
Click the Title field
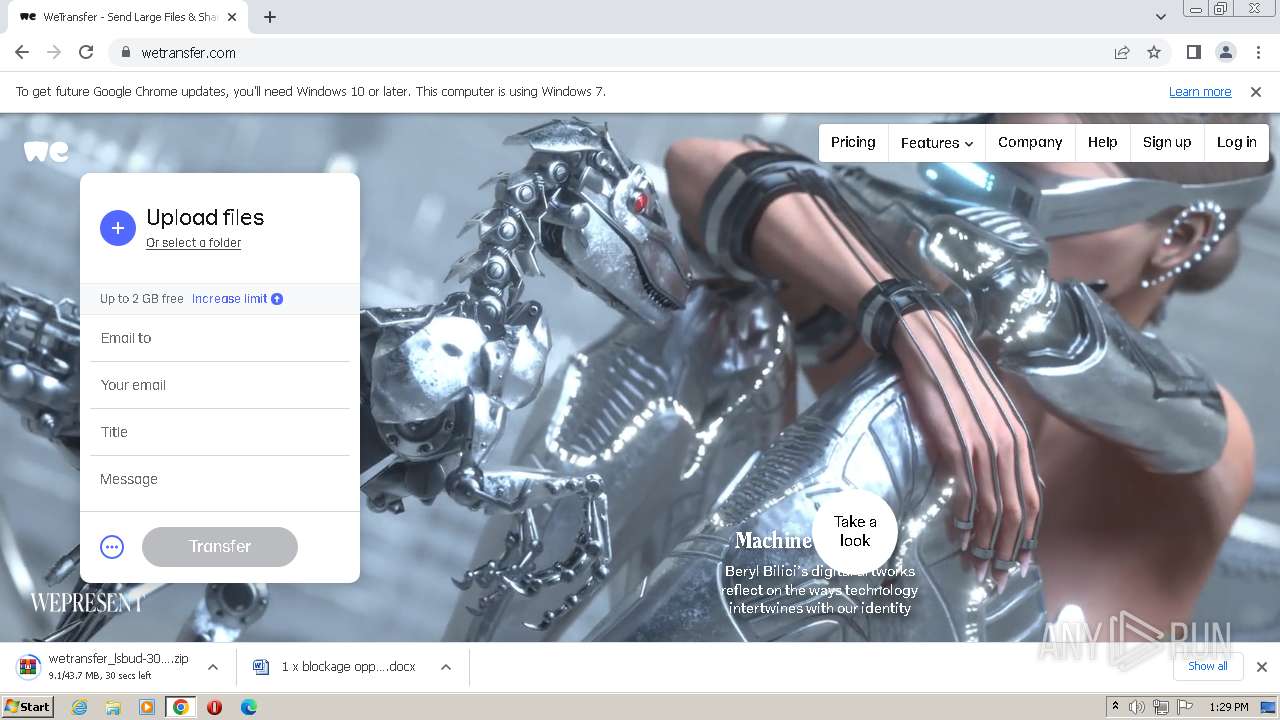point(220,432)
